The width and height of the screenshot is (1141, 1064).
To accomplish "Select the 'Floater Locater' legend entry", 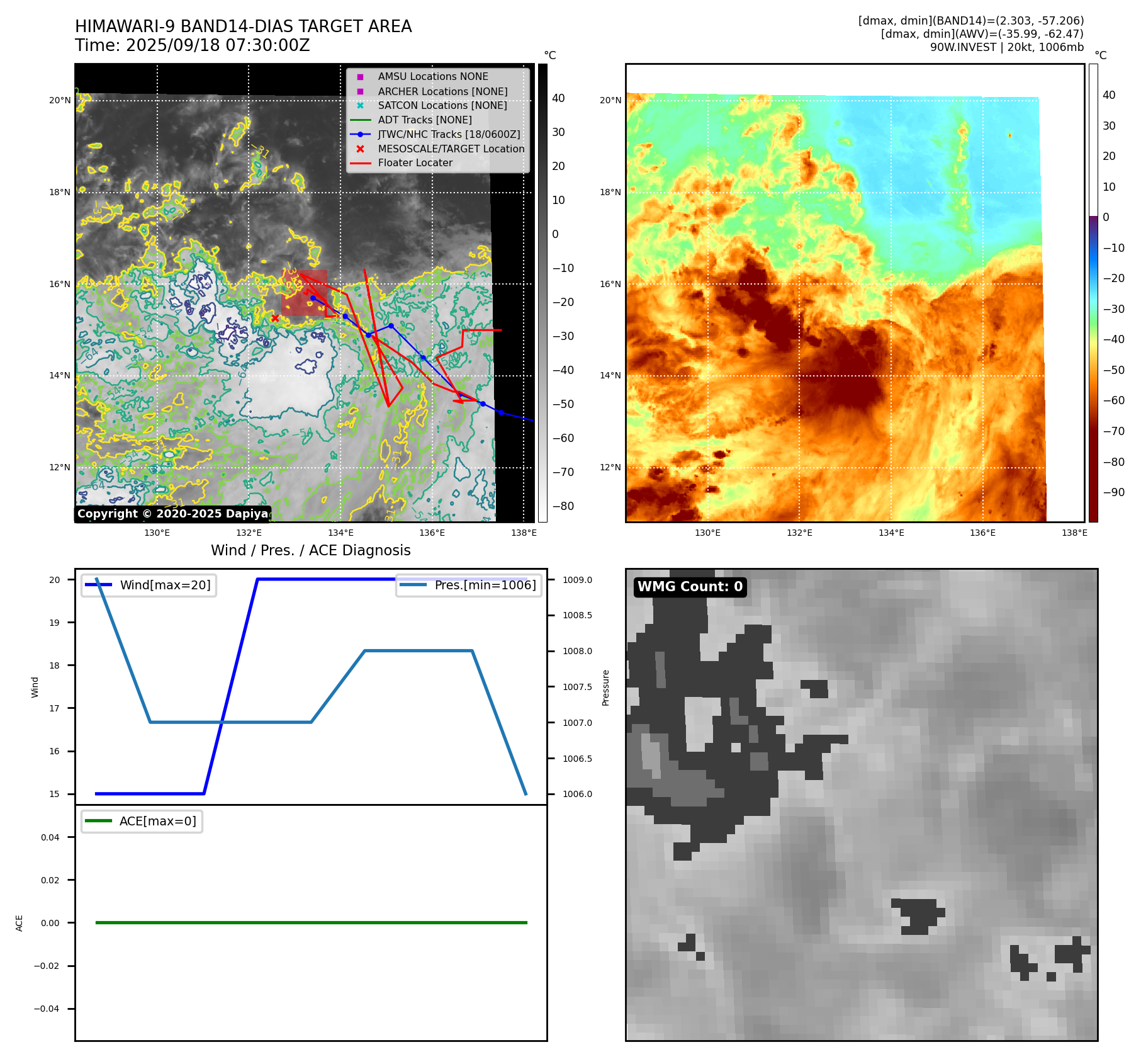I will pyautogui.click(x=415, y=163).
